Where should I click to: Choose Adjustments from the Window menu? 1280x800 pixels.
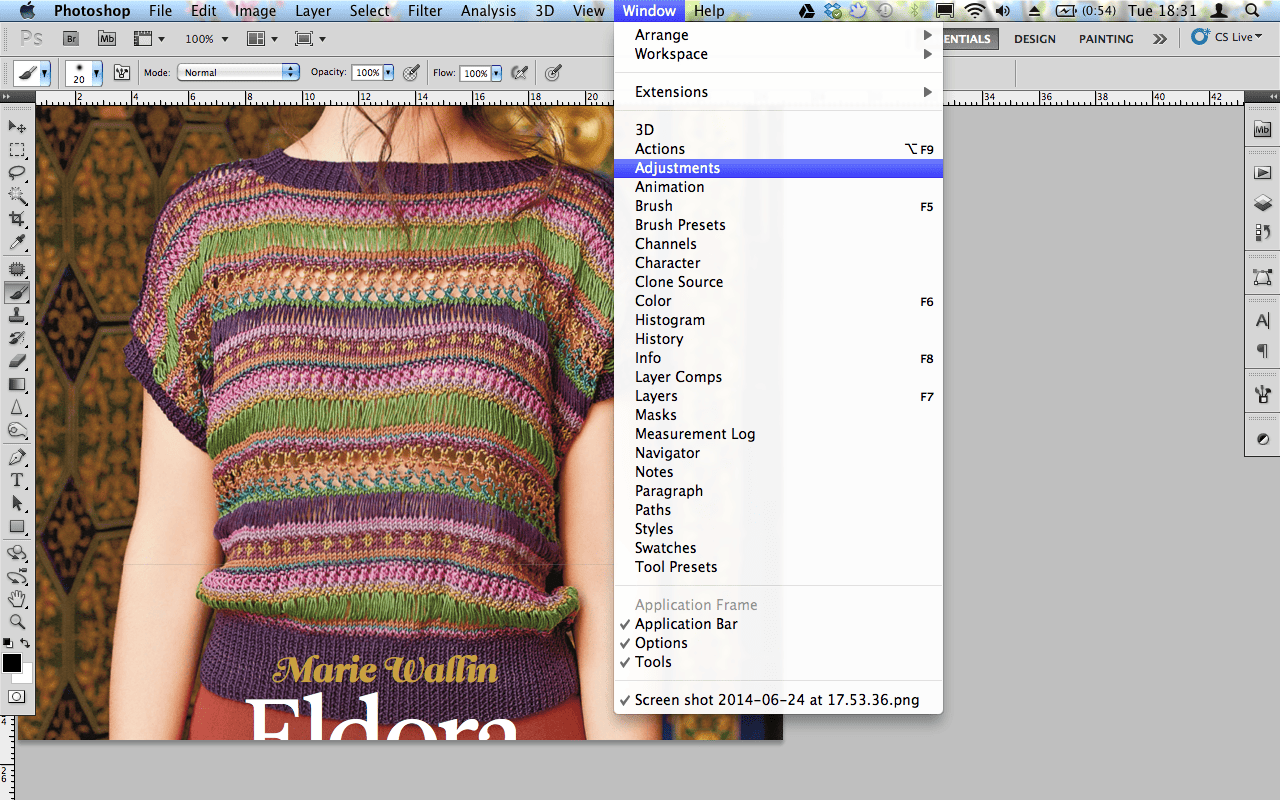pos(778,168)
